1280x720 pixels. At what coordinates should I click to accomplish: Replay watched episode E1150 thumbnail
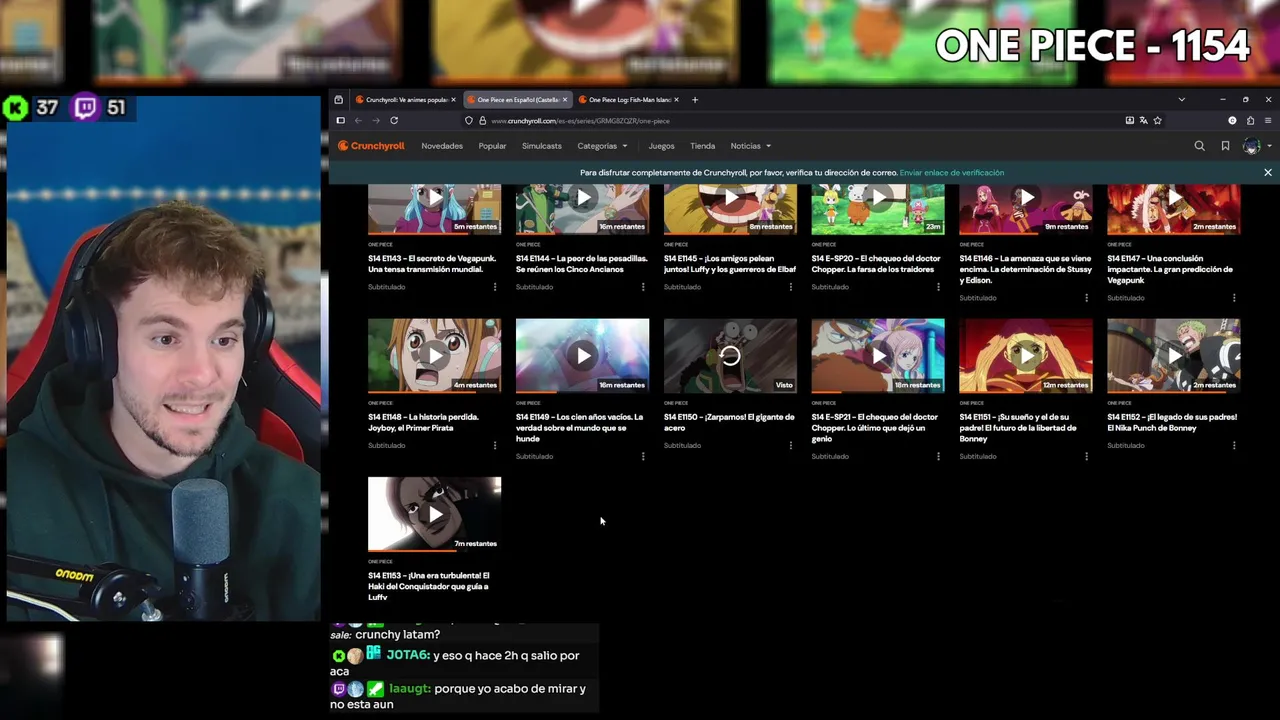(730, 355)
